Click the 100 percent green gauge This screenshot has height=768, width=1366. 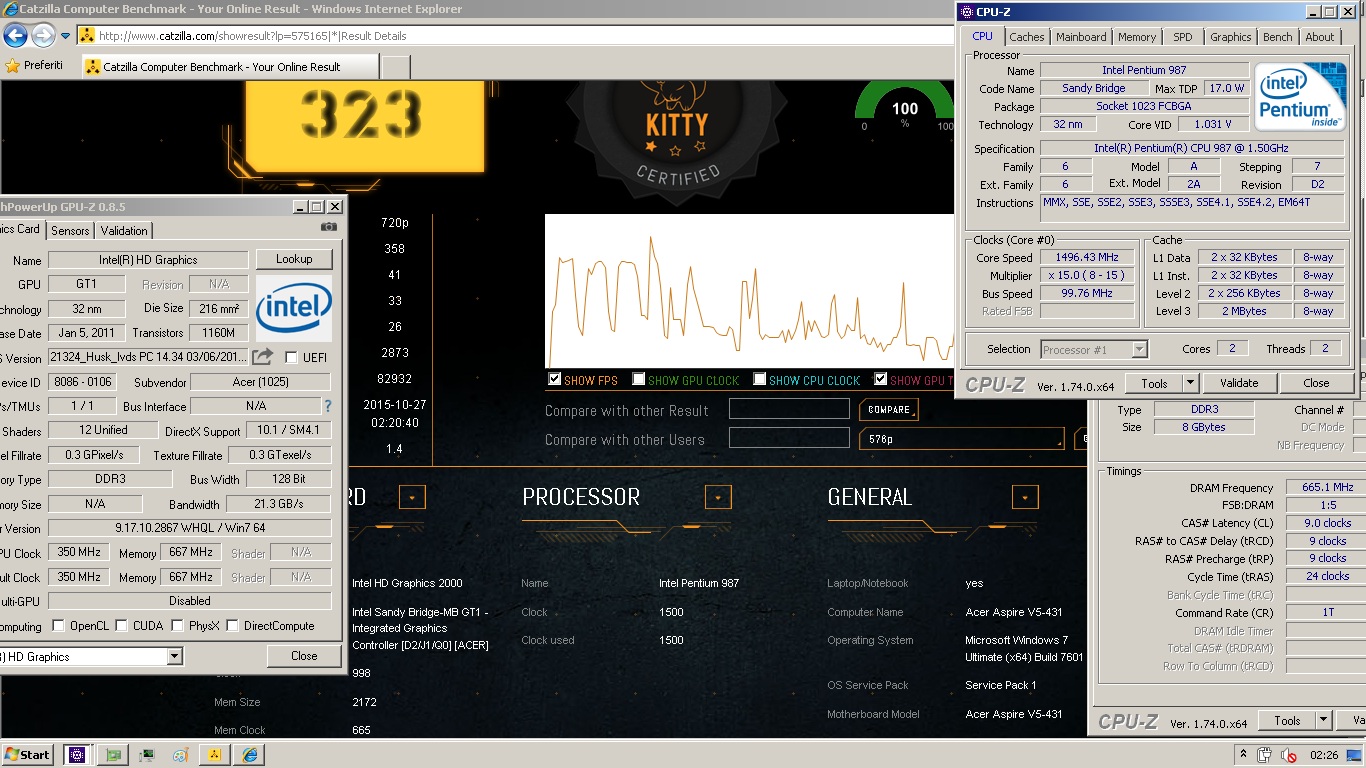pyautogui.click(x=904, y=106)
